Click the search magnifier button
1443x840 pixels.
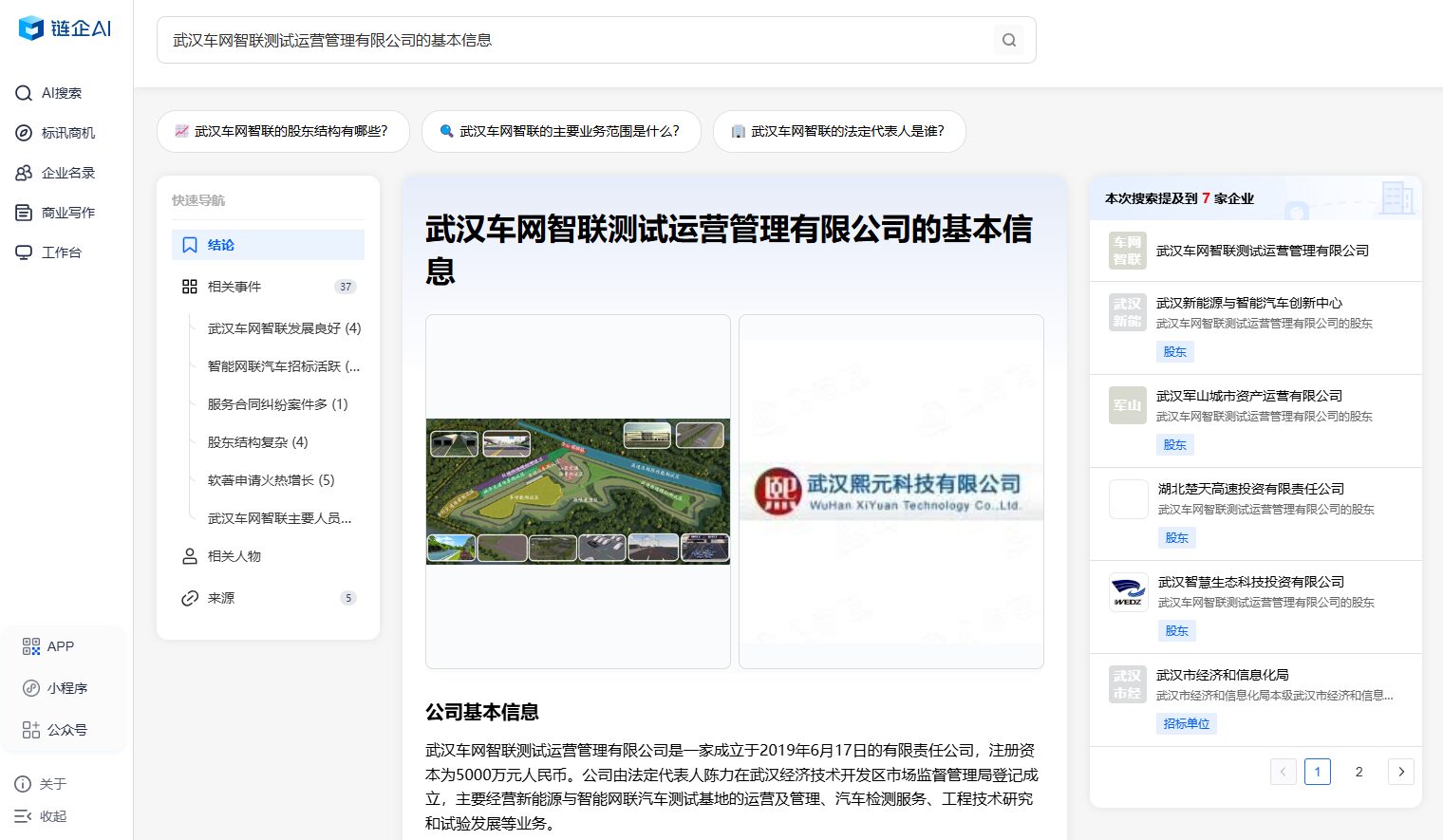point(1009,40)
